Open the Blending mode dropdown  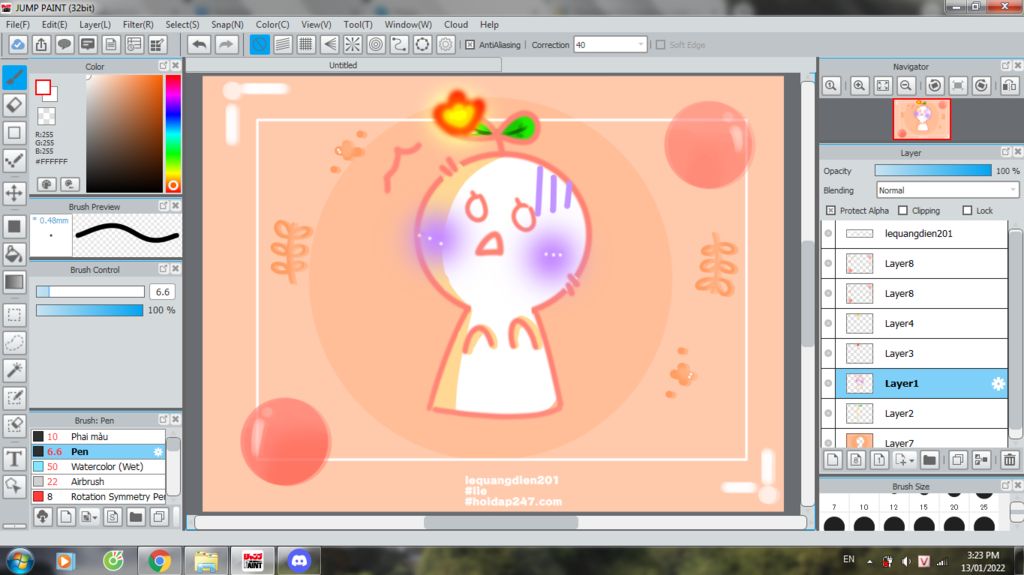click(x=947, y=190)
